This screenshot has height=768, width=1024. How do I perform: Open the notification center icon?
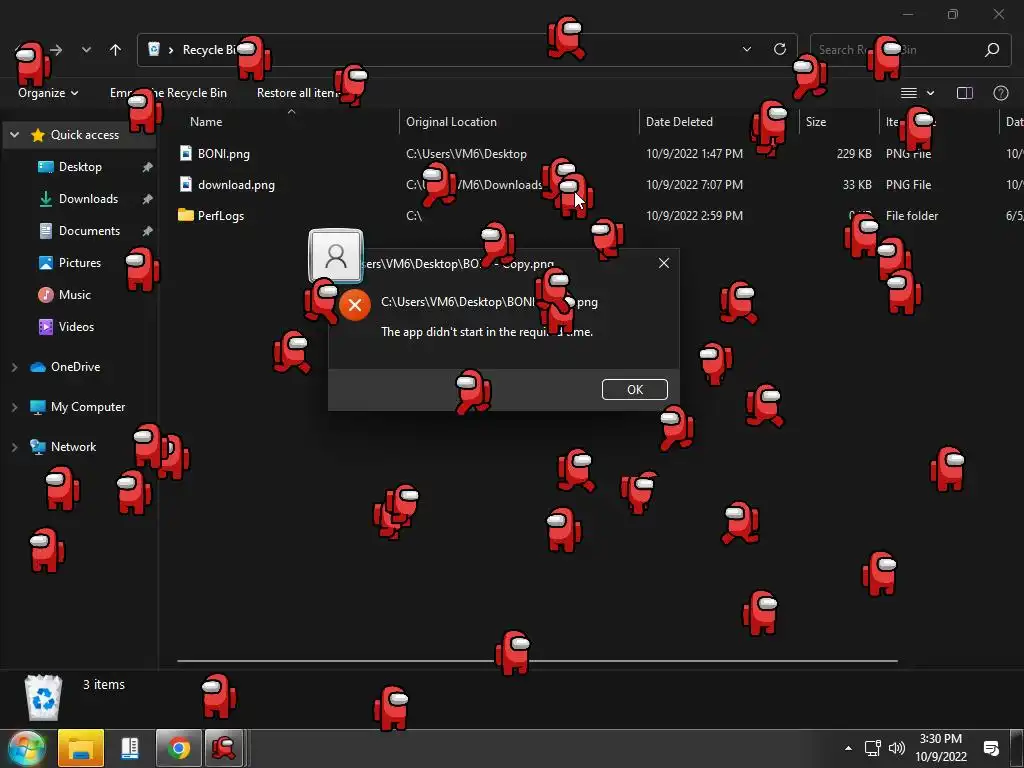click(991, 748)
